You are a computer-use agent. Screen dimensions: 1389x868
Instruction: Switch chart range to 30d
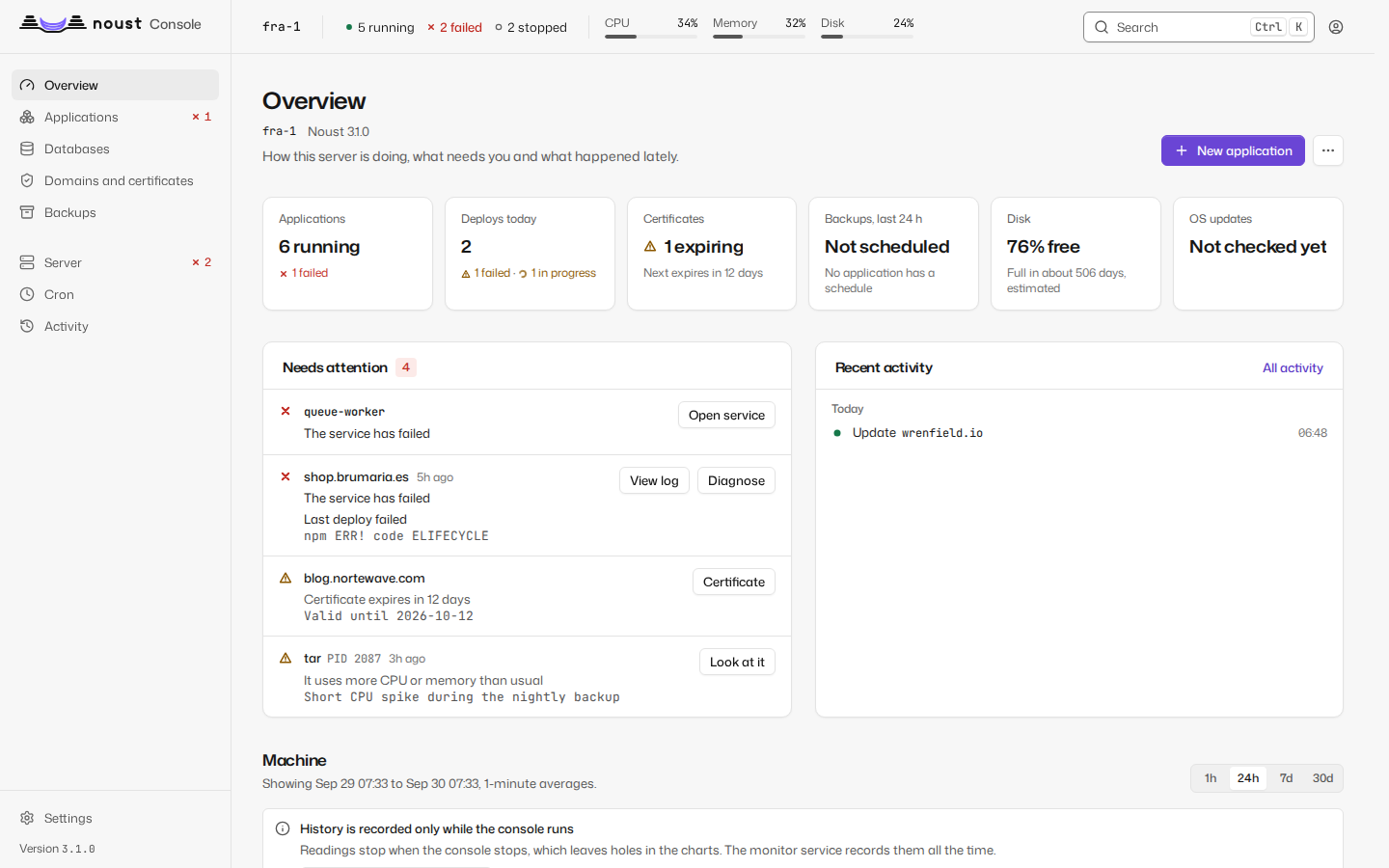click(x=1322, y=778)
